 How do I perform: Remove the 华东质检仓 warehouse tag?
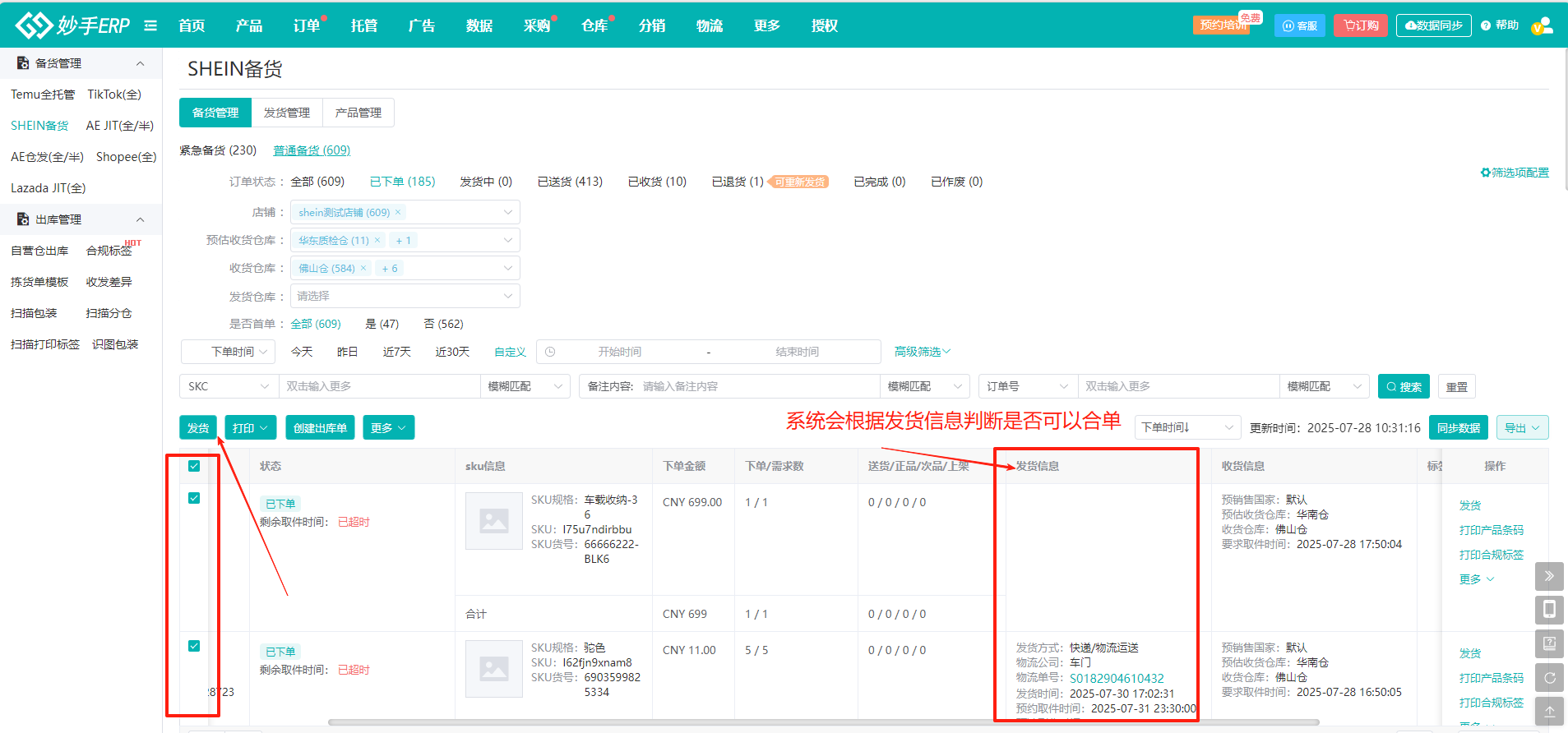[377, 240]
